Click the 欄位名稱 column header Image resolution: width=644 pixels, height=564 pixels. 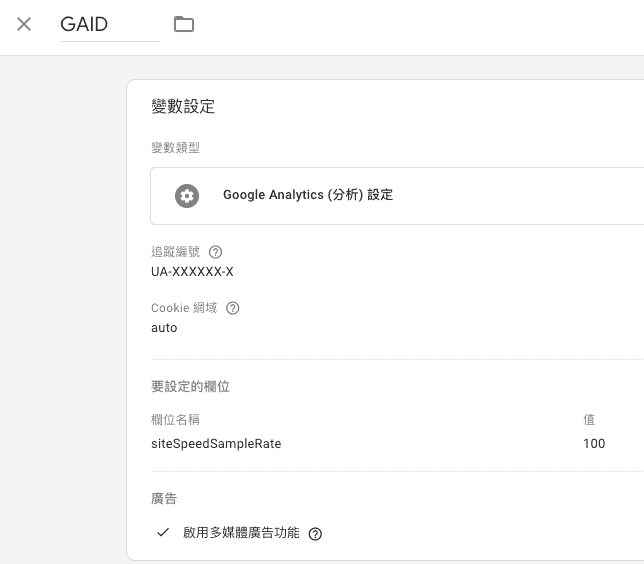[x=175, y=420]
